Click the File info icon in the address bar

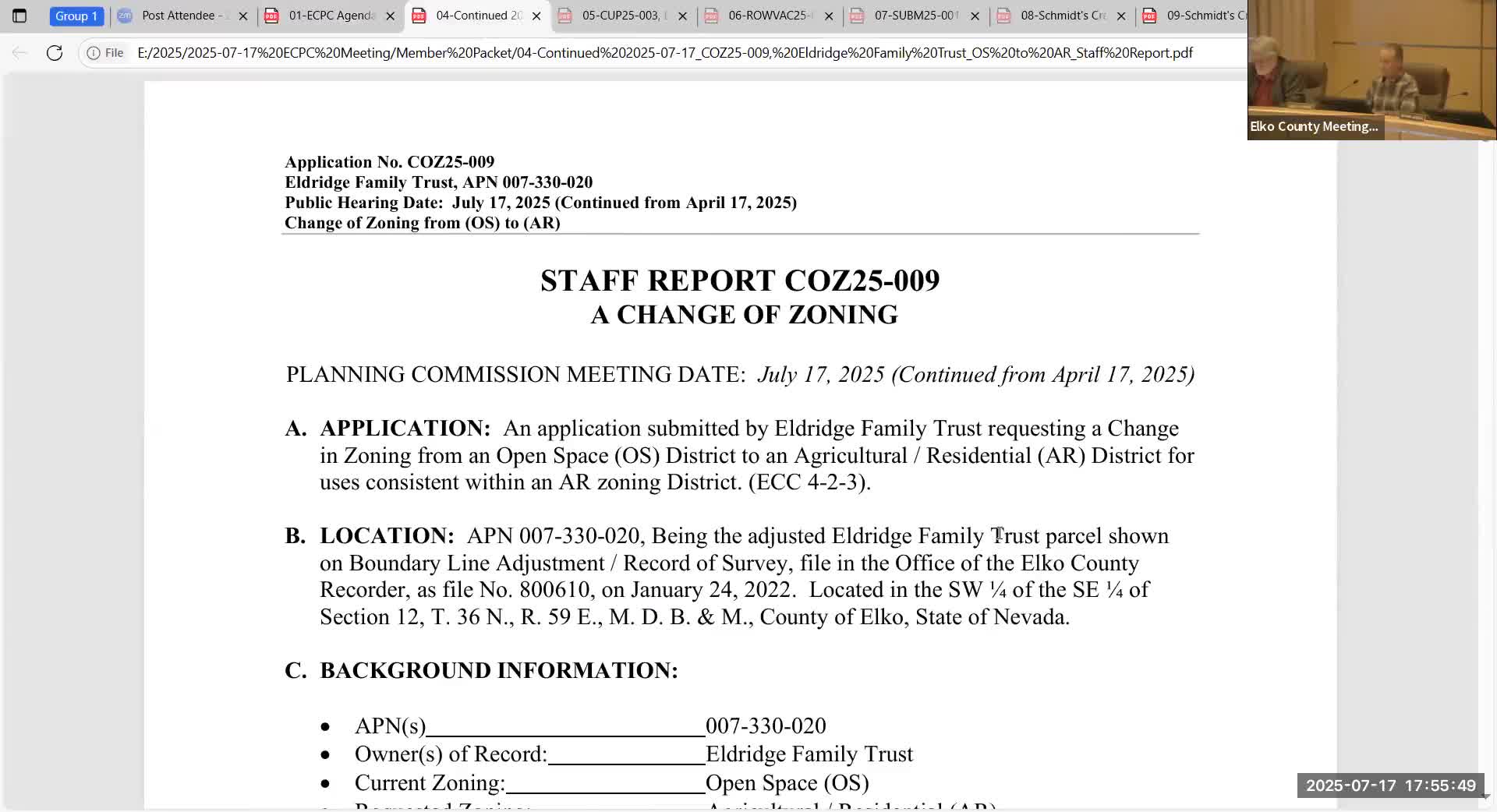pyautogui.click(x=94, y=52)
